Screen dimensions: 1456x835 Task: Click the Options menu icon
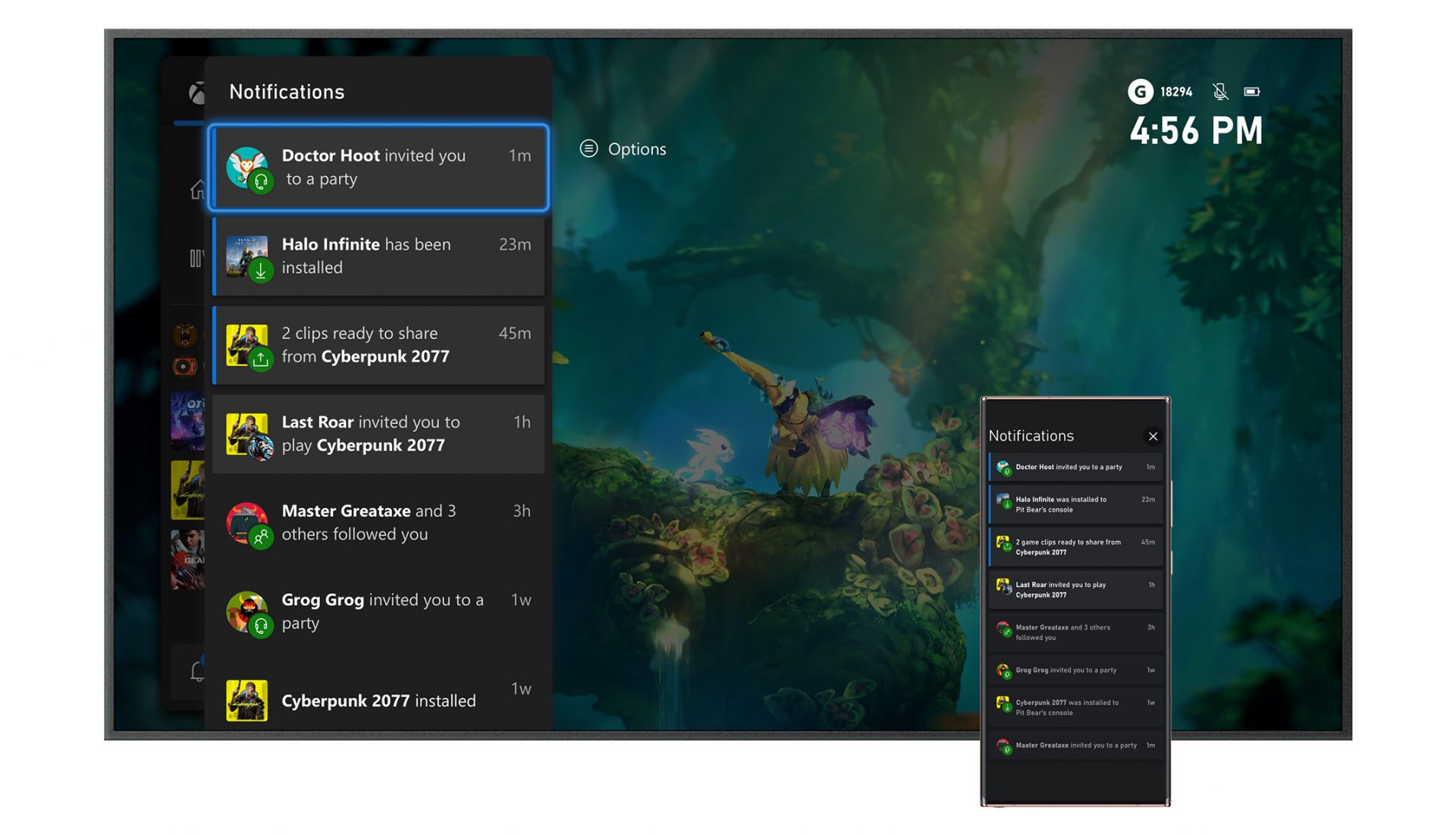coord(588,149)
